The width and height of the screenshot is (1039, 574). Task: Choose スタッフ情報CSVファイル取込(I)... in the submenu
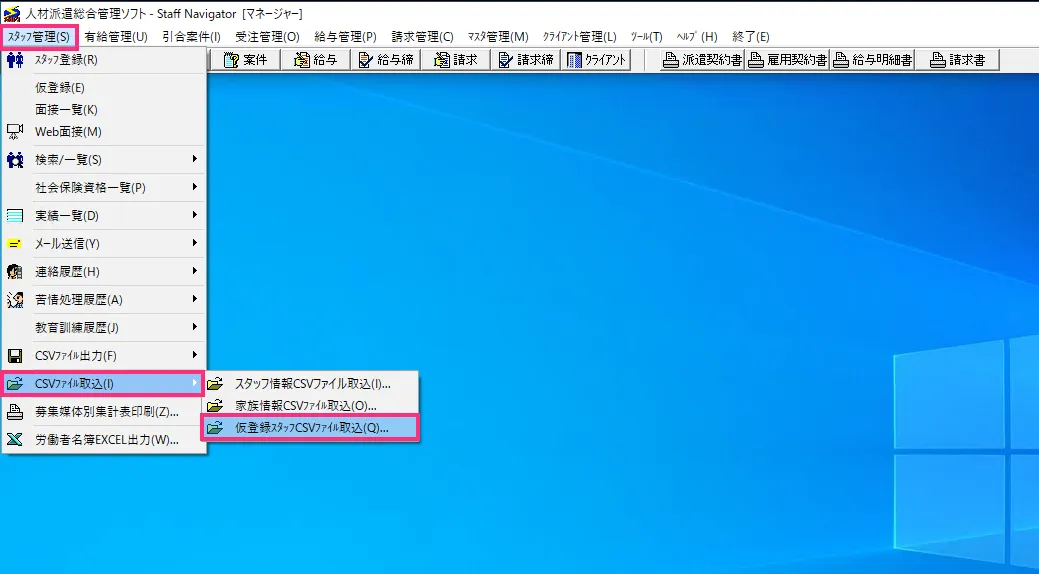tap(309, 384)
